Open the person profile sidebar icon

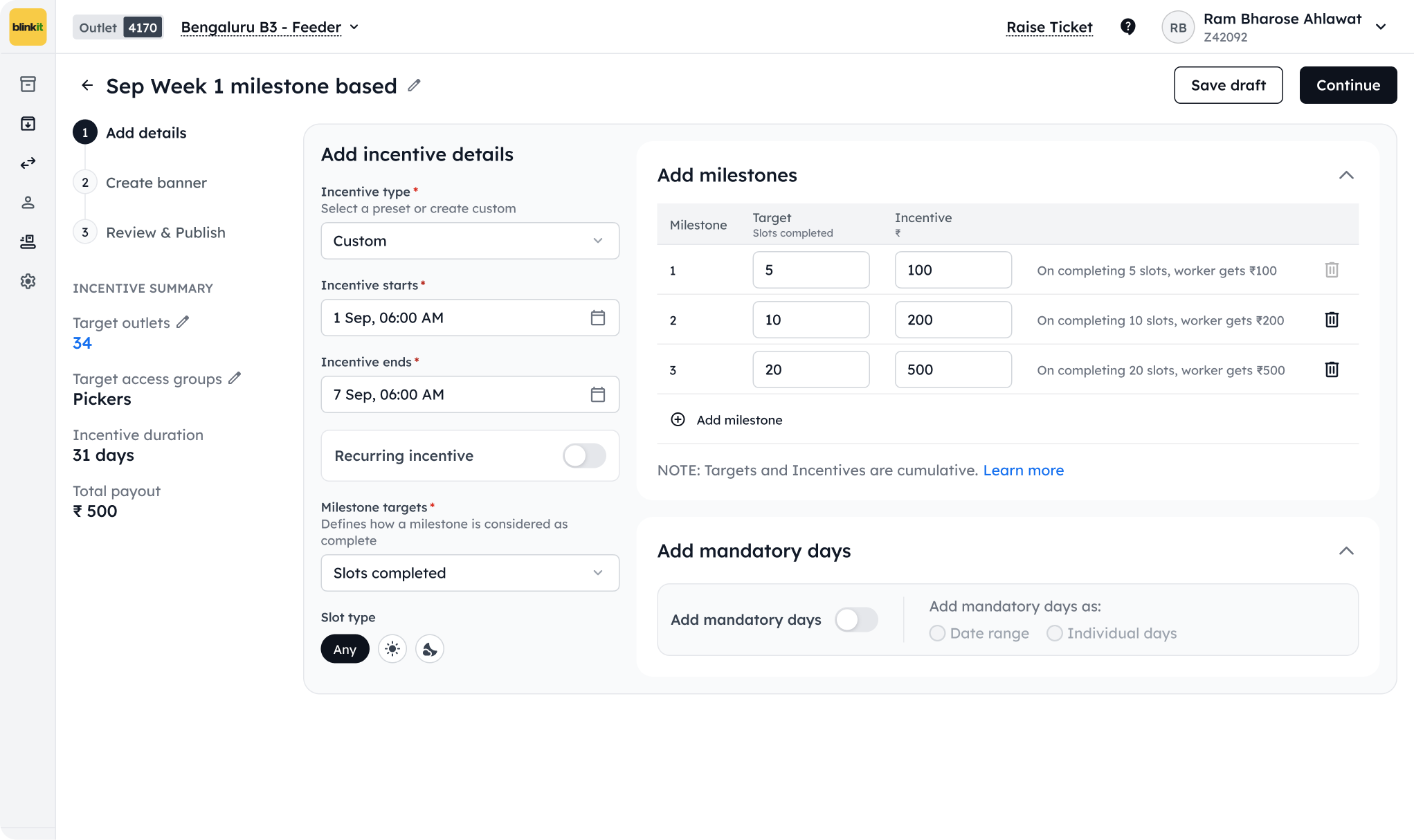(x=28, y=202)
